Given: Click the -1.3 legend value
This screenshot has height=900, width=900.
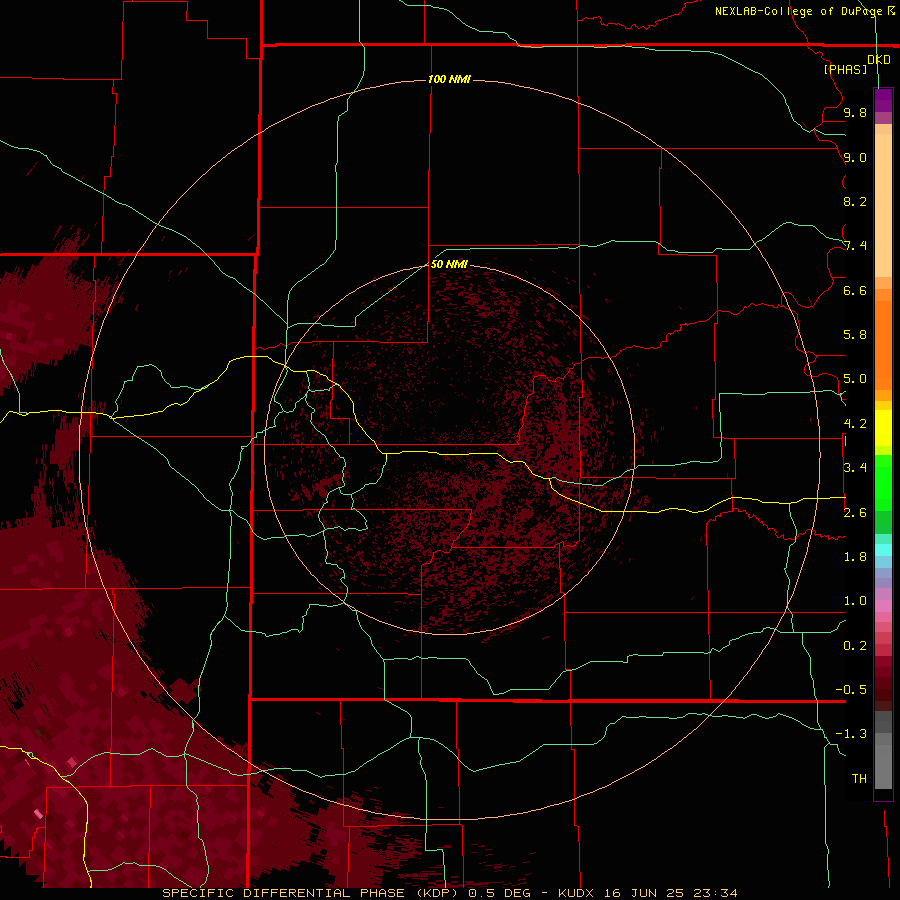Looking at the screenshot, I should pos(851,734).
